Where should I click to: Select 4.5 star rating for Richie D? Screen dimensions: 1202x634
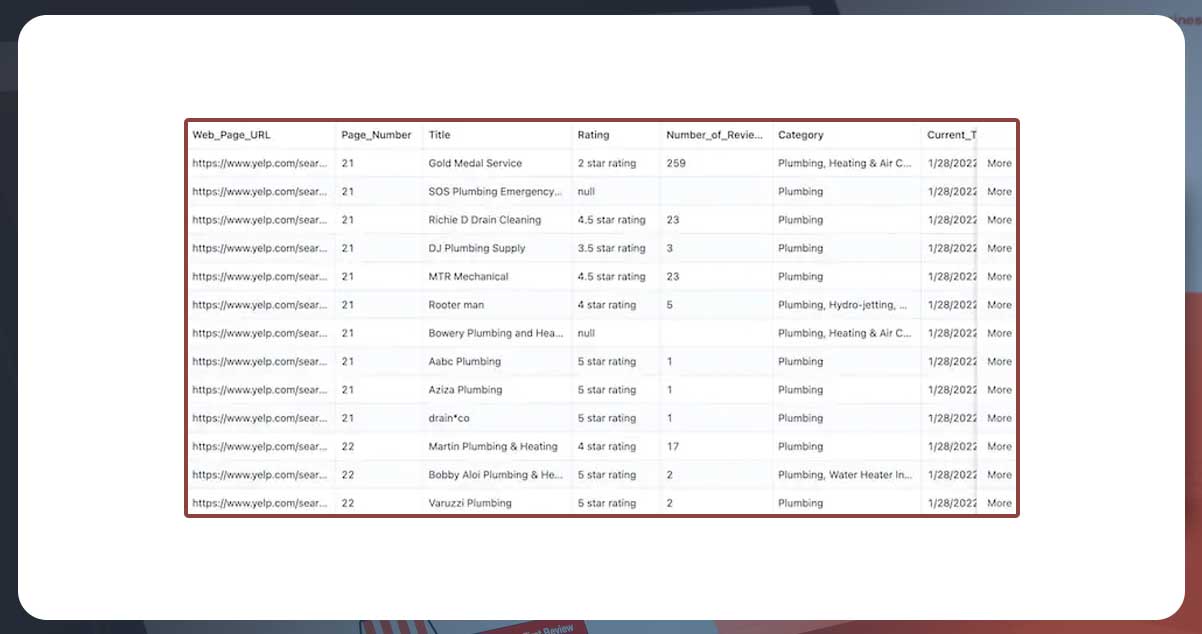(611, 220)
